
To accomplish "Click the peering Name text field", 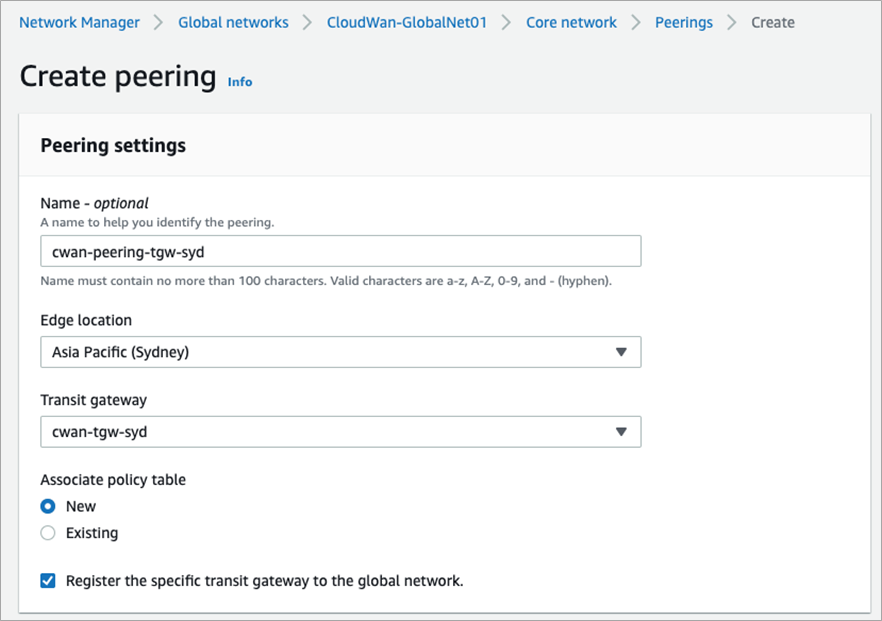I will 340,251.
